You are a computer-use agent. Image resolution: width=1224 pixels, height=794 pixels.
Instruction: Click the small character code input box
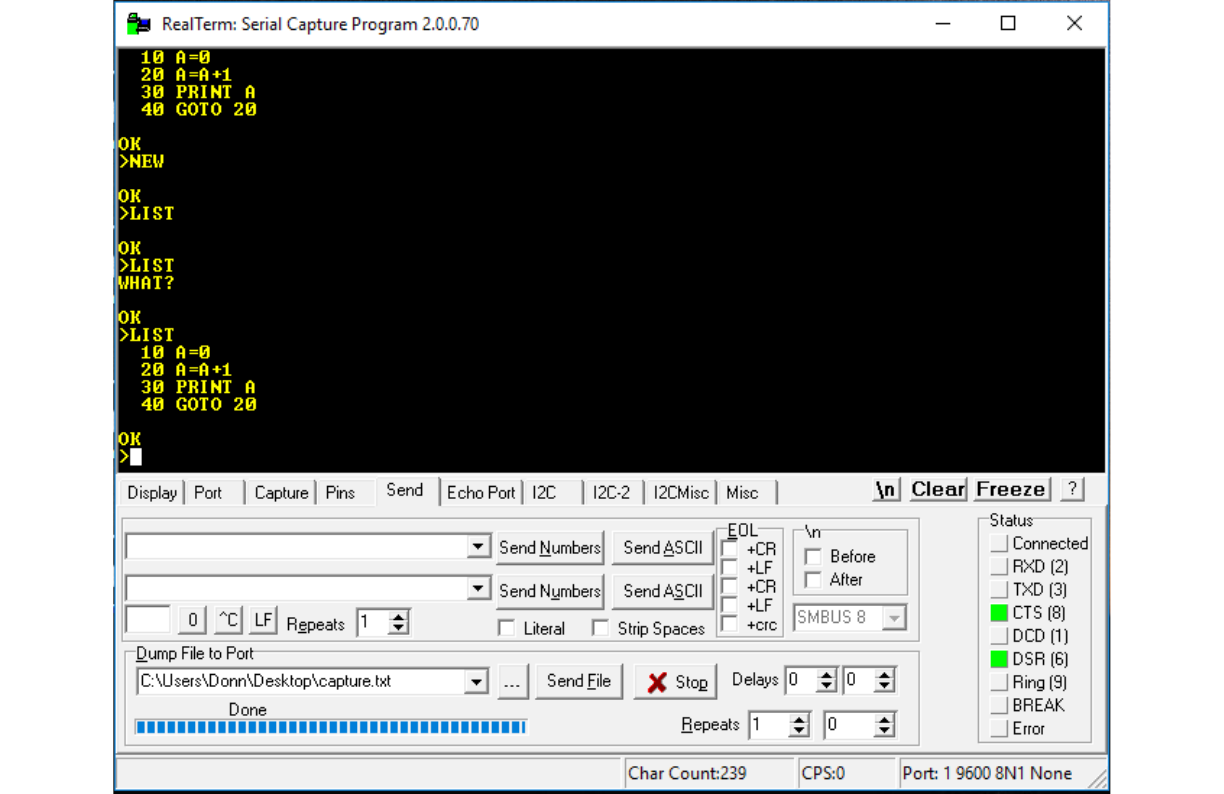pyautogui.click(x=147, y=620)
